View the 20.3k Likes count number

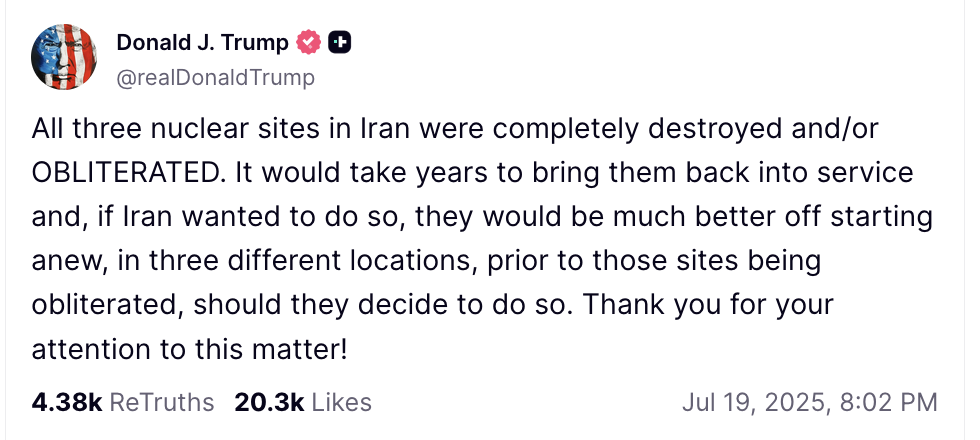pyautogui.click(x=269, y=402)
